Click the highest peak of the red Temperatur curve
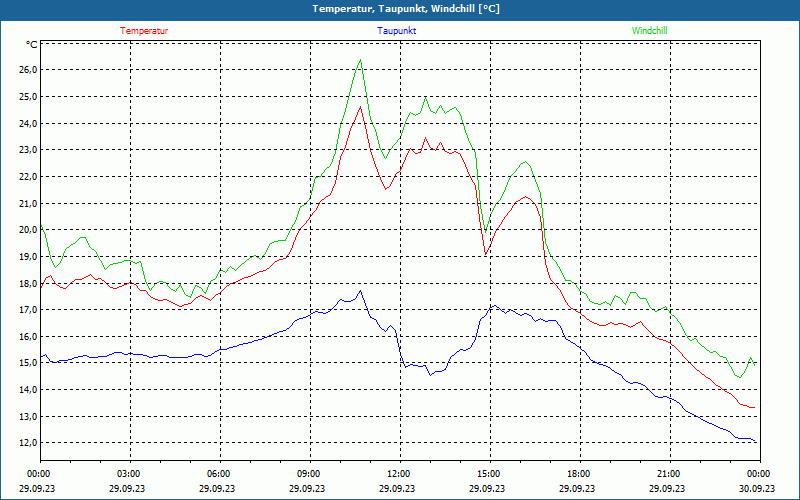800x500 pixels. pyautogui.click(x=360, y=106)
